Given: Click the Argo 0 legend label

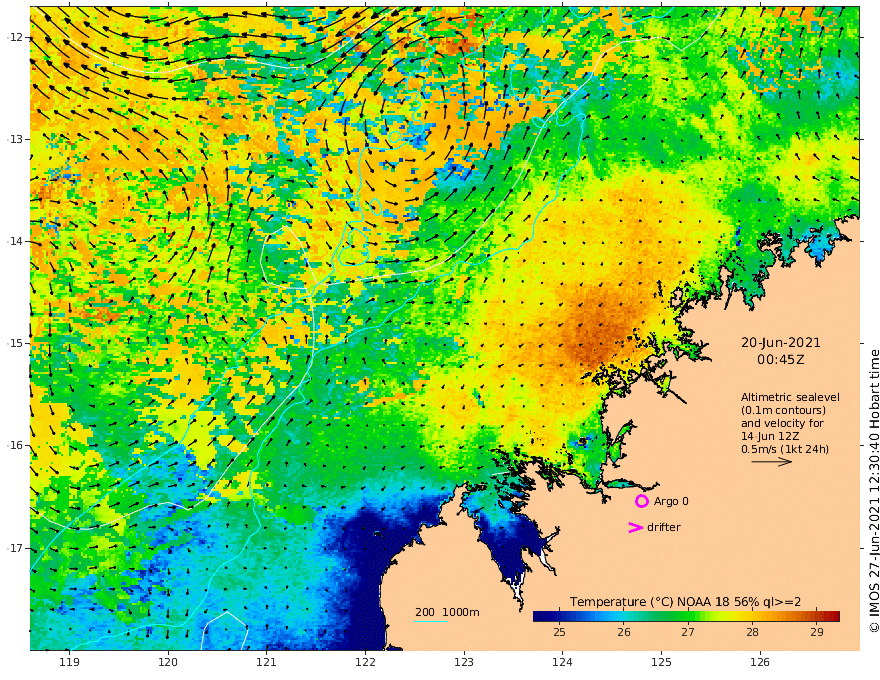Looking at the screenshot, I should [x=671, y=501].
